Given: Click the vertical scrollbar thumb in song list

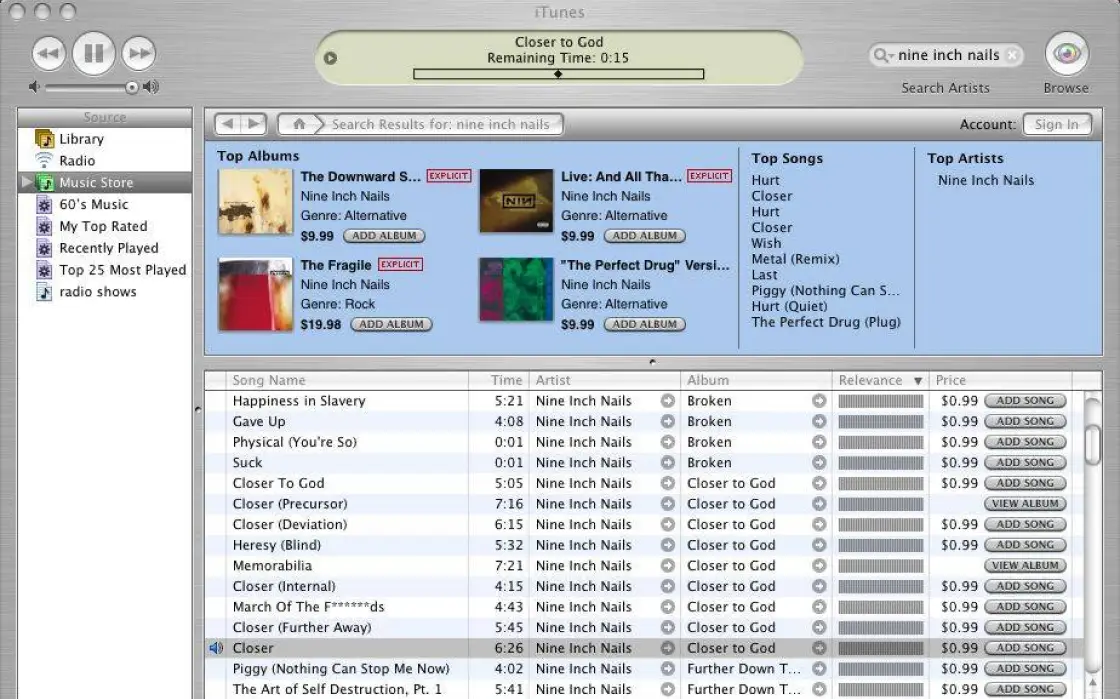Looking at the screenshot, I should pos(1092,443).
